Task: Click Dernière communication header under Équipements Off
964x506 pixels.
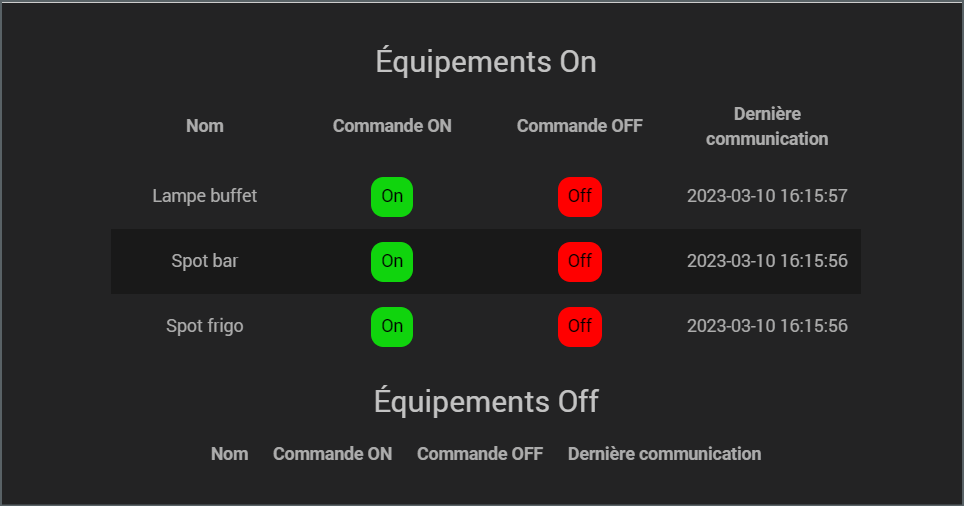Action: [x=664, y=454]
